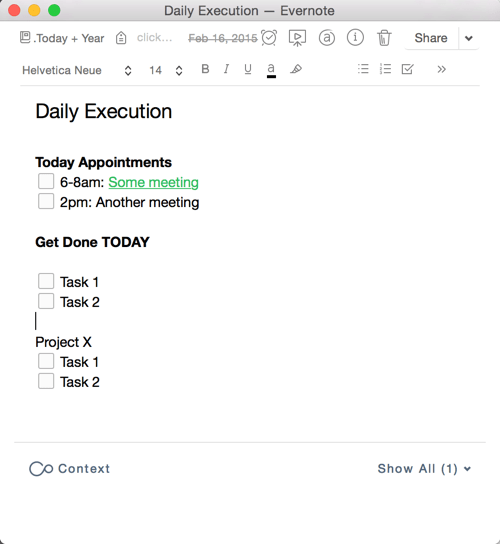Check the 6-8am Some meeting checkbox
This screenshot has height=544, width=500.
click(x=46, y=181)
